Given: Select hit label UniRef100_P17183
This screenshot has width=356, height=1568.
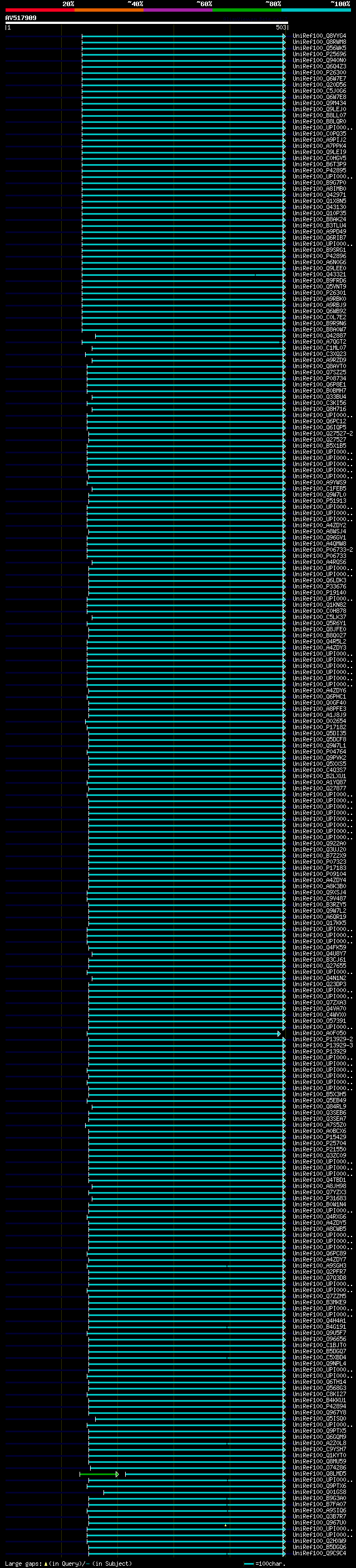Looking at the screenshot, I should pyautogui.click(x=319, y=868).
